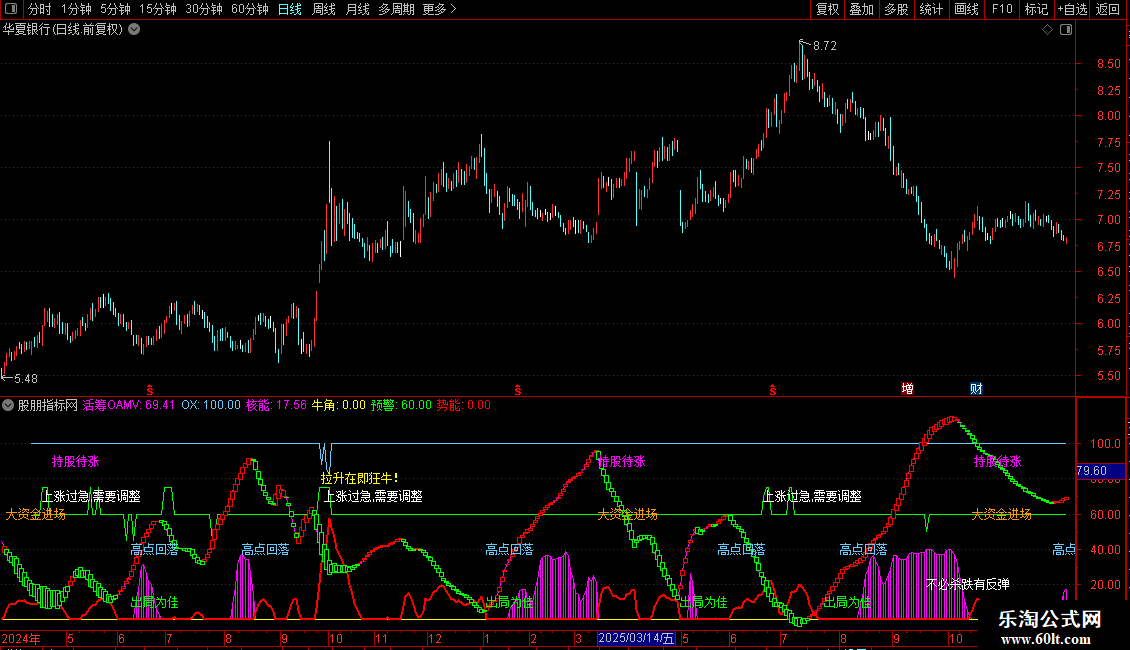Open 多周期 multi-period view
Viewport: 1130px width, 650px height.
click(x=396, y=9)
